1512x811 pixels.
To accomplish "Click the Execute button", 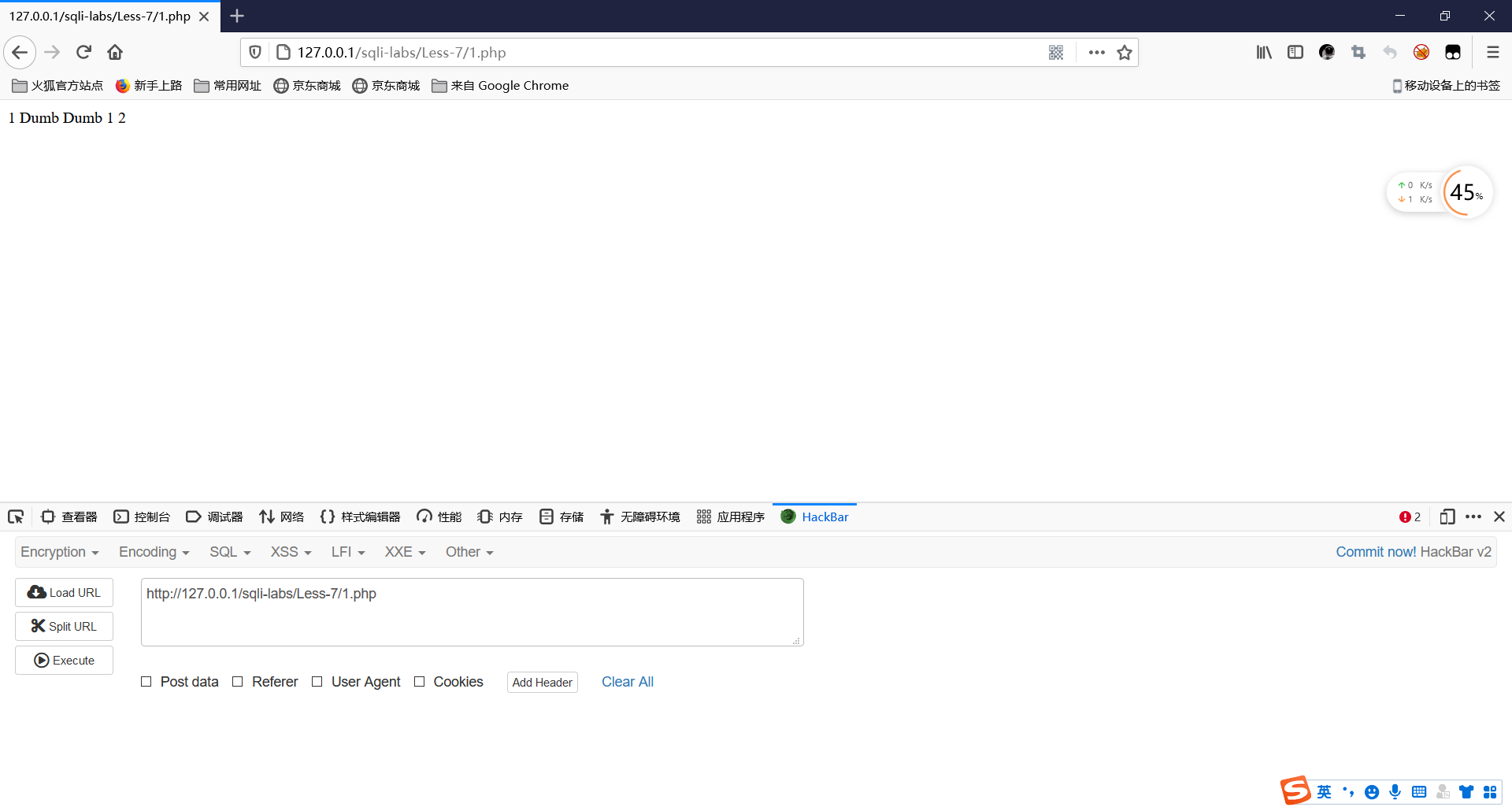I will (64, 661).
